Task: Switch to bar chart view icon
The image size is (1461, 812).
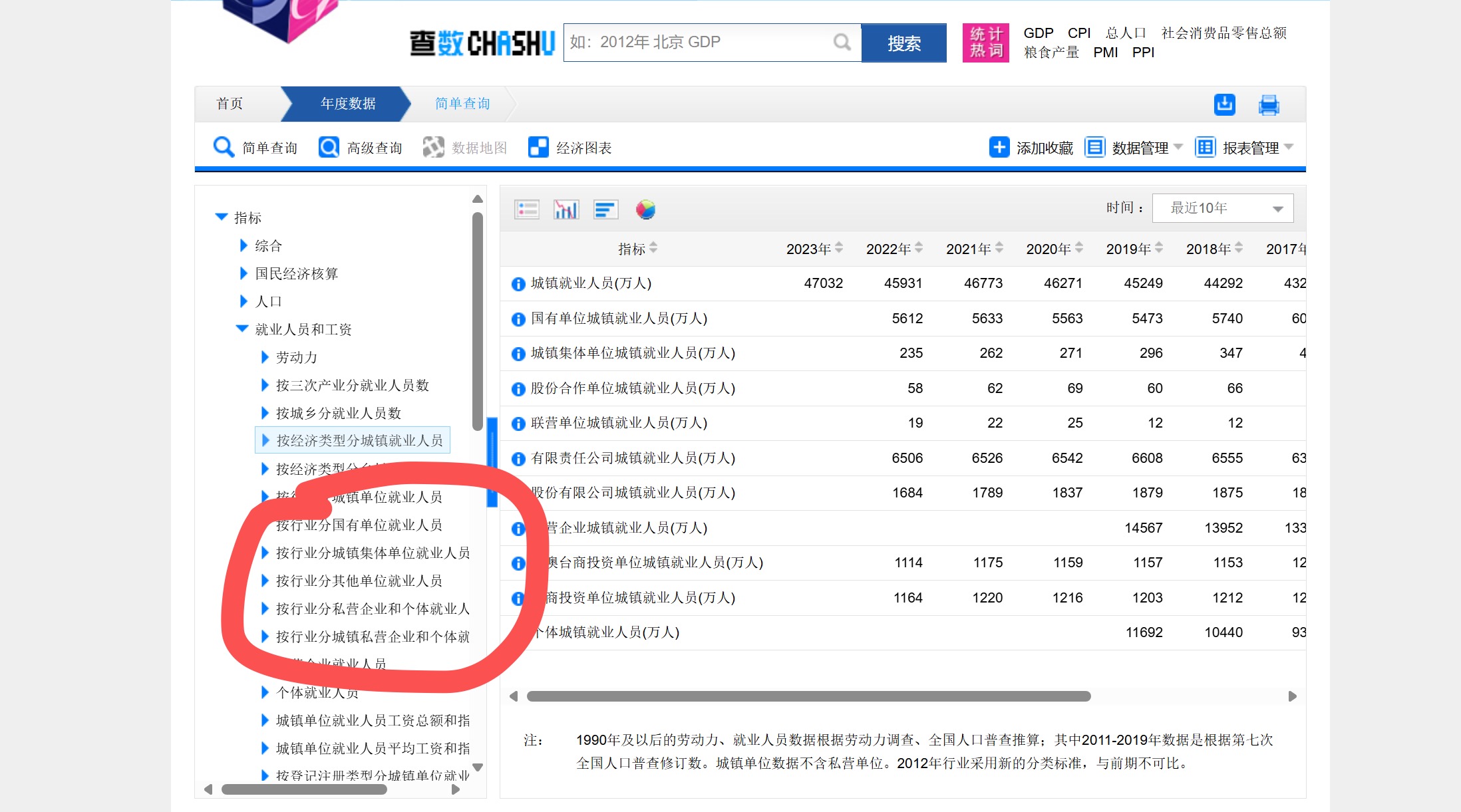Action: tap(566, 210)
